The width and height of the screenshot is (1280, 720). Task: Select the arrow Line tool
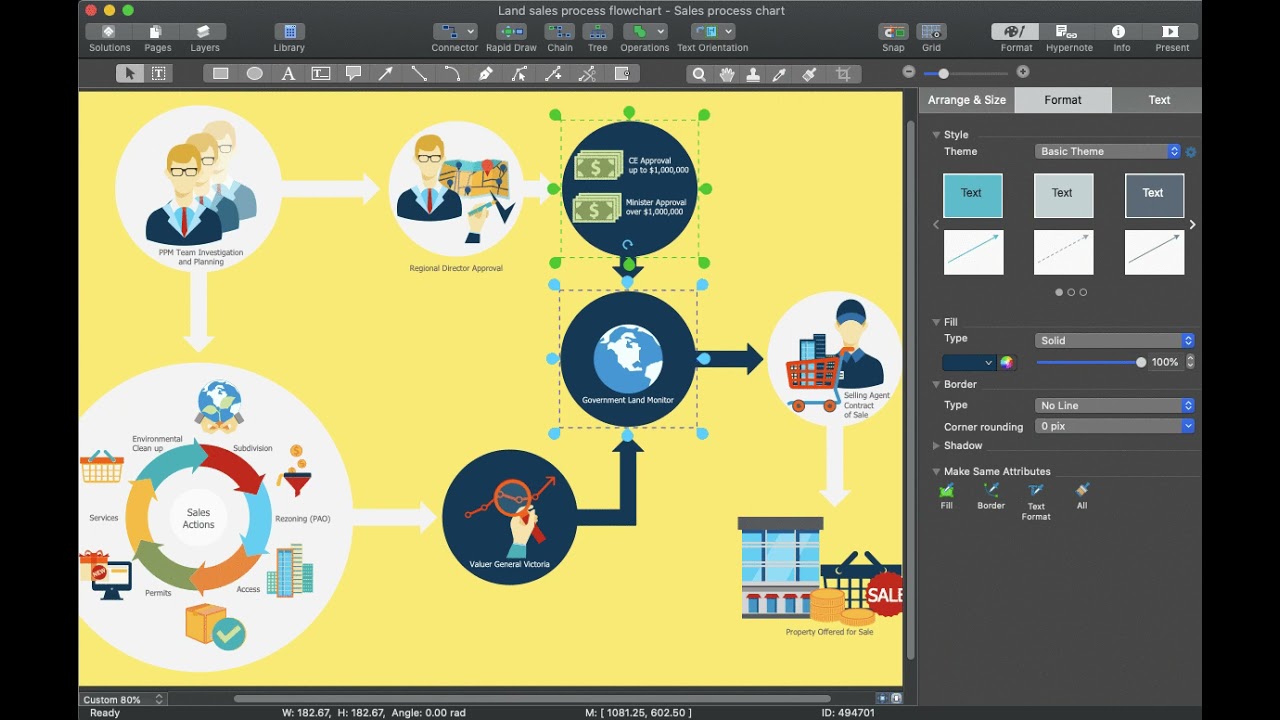click(x=386, y=73)
